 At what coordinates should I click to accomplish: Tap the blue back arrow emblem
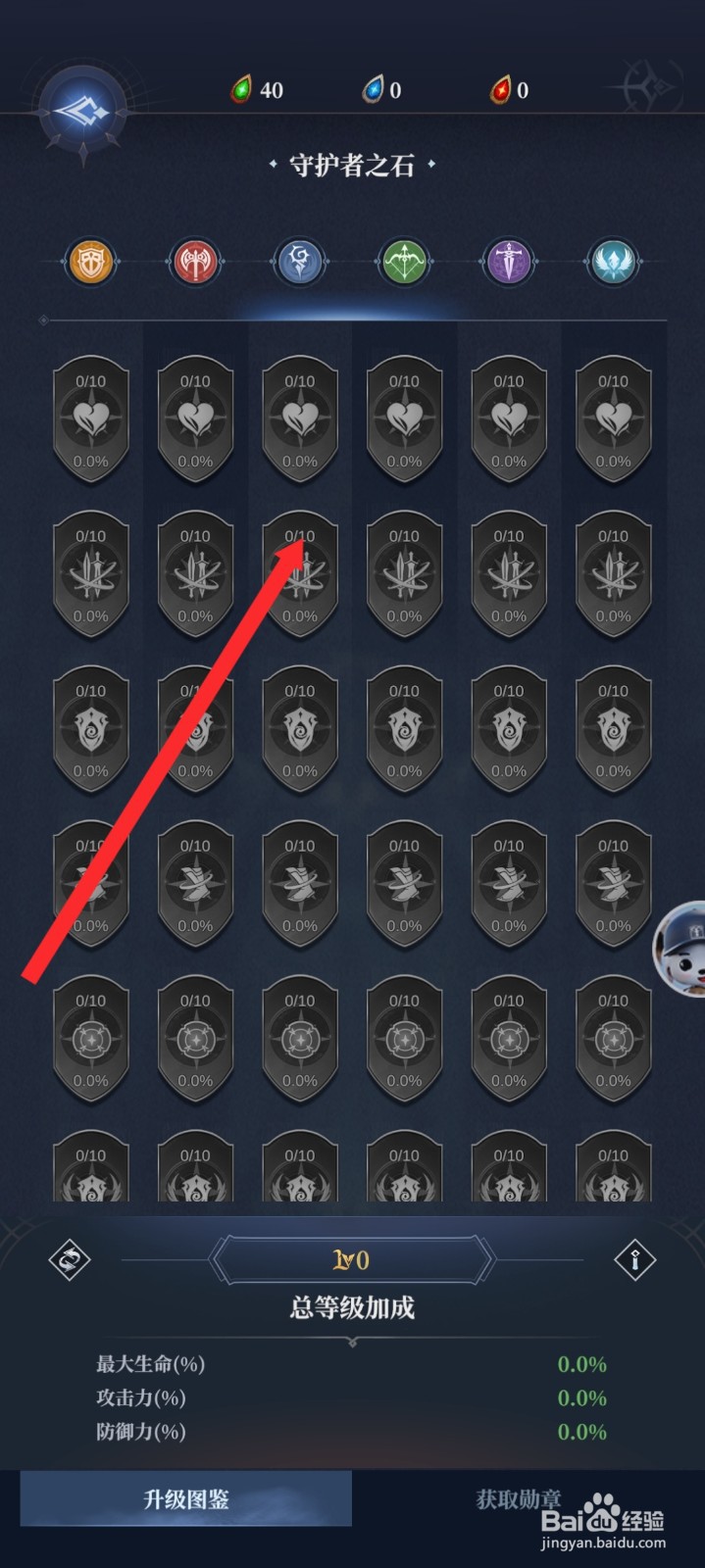83,112
